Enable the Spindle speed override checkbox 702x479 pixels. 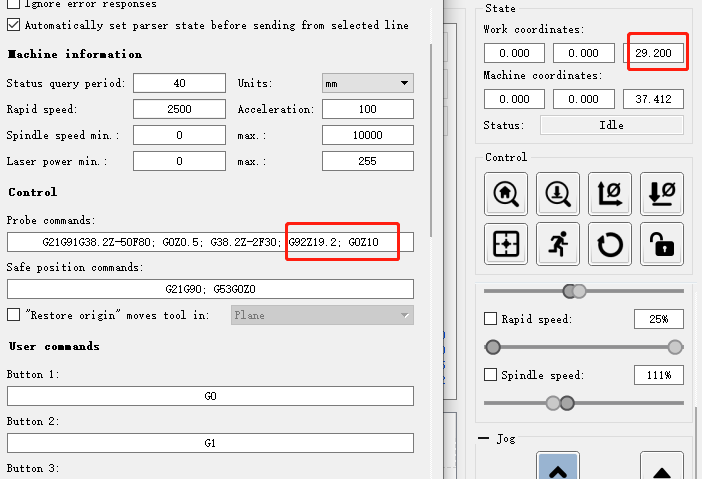(x=490, y=375)
